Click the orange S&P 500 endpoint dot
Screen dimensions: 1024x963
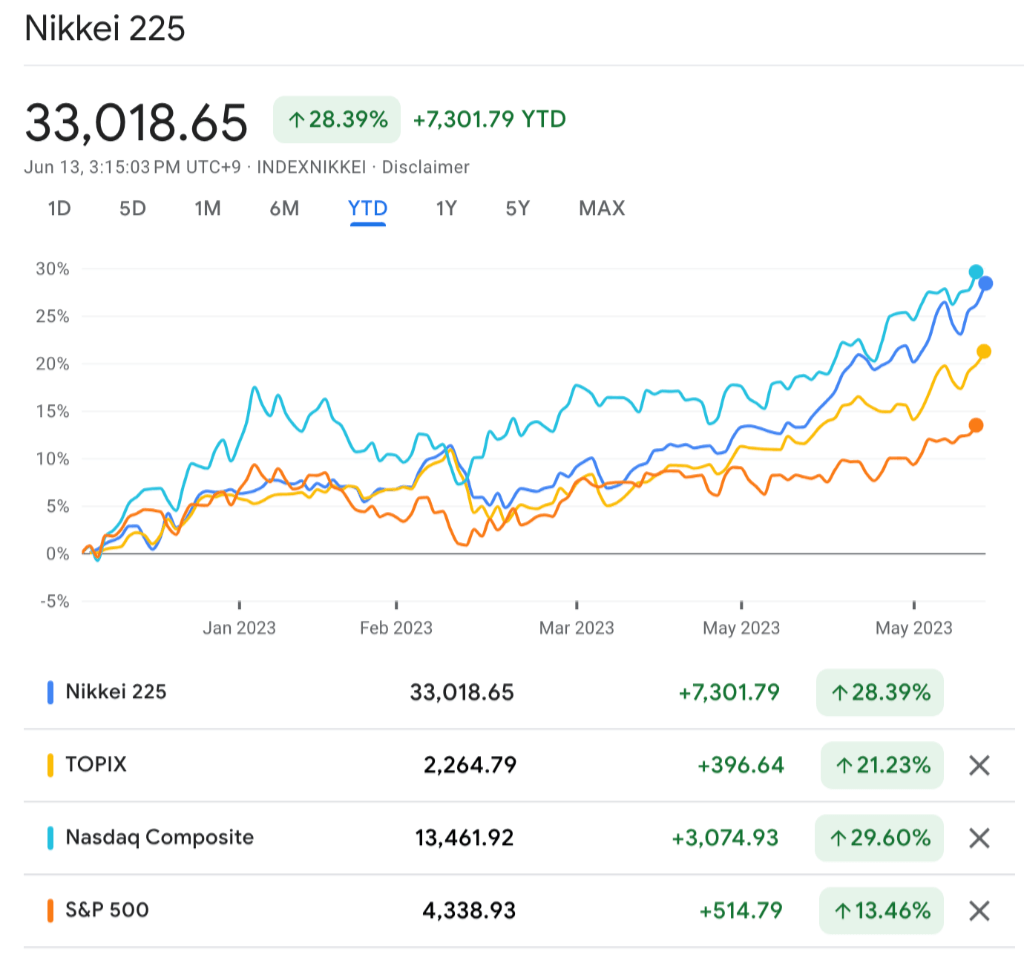(976, 426)
